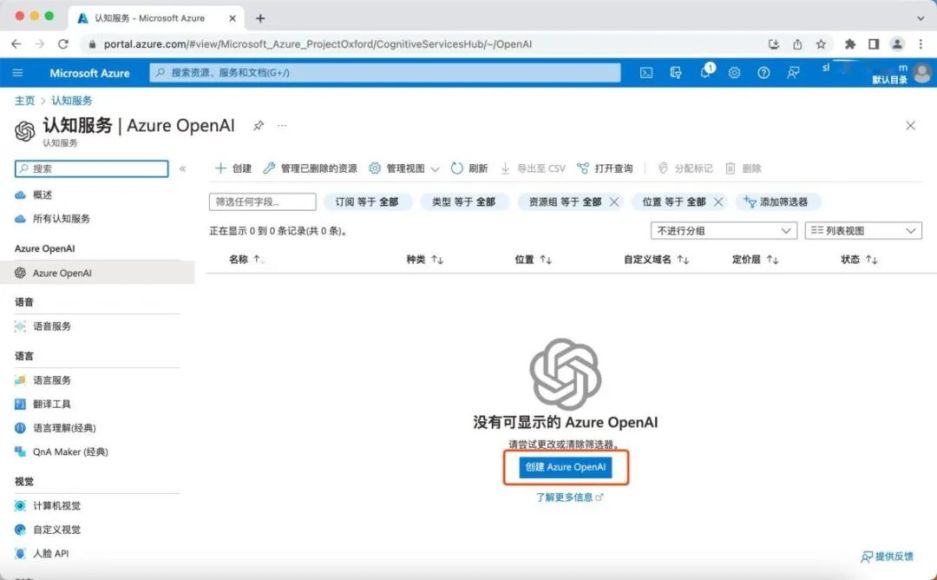Viewport: 937px width, 580px height.
Task: Open the 订阅 等于 全部 filter
Action: pos(367,202)
